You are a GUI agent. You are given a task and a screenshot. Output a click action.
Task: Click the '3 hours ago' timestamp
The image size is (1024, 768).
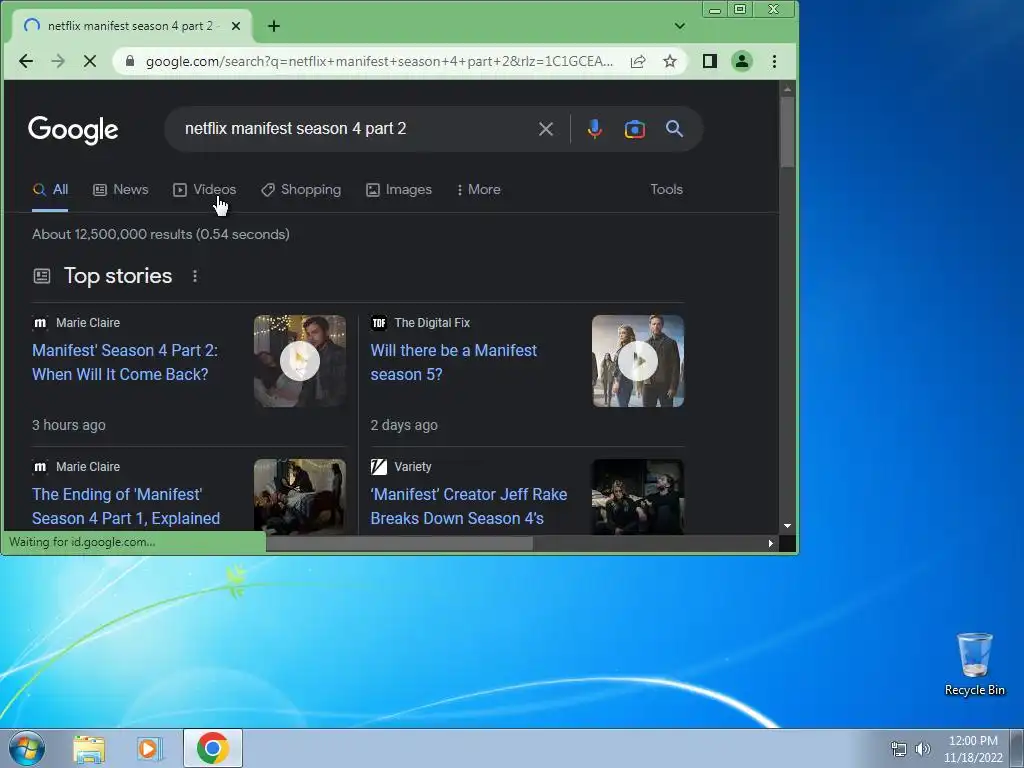coord(69,425)
